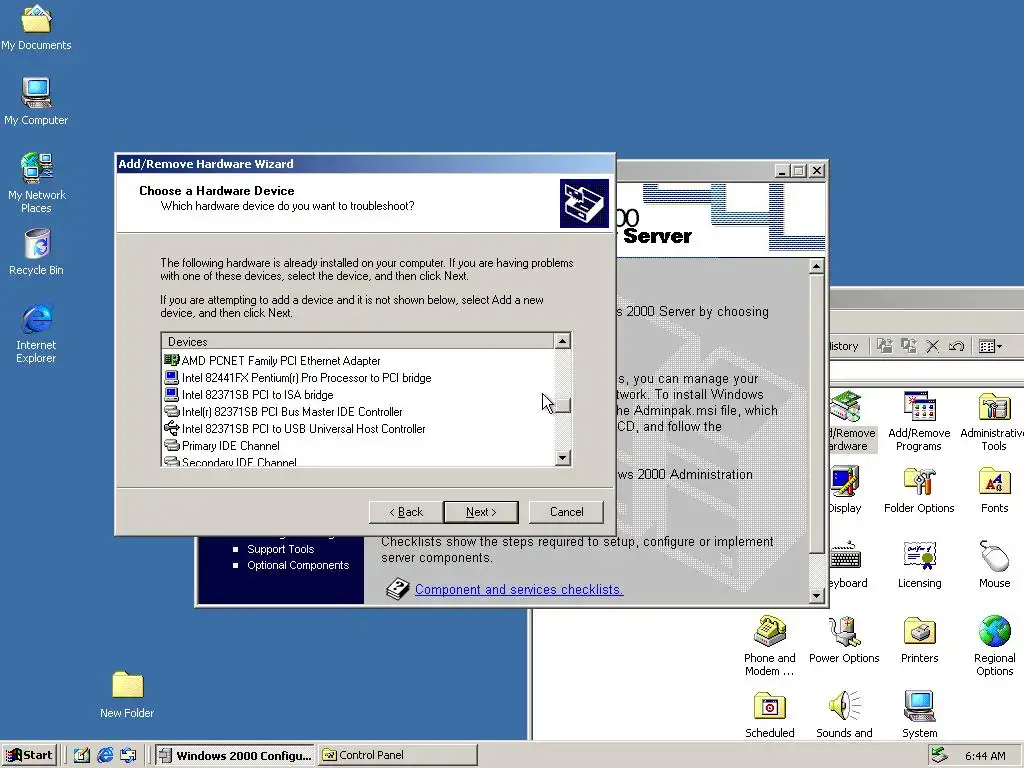1024x768 pixels.
Task: Open Component and services checklists link
Action: click(x=519, y=589)
